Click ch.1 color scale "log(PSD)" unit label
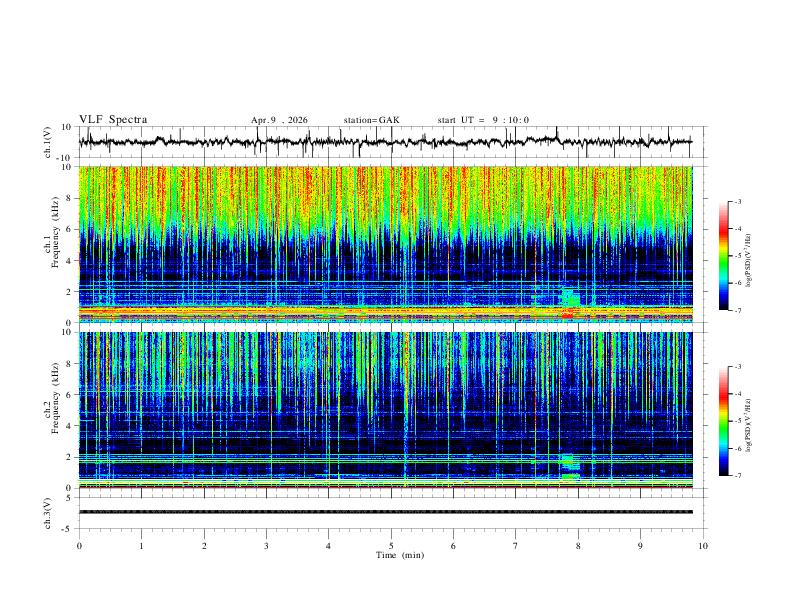Image resolution: width=792 pixels, height=612 pixels. point(749,261)
